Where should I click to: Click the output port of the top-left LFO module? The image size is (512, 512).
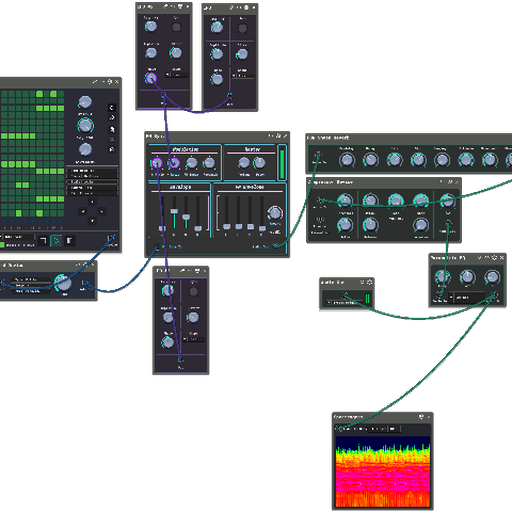[163, 96]
